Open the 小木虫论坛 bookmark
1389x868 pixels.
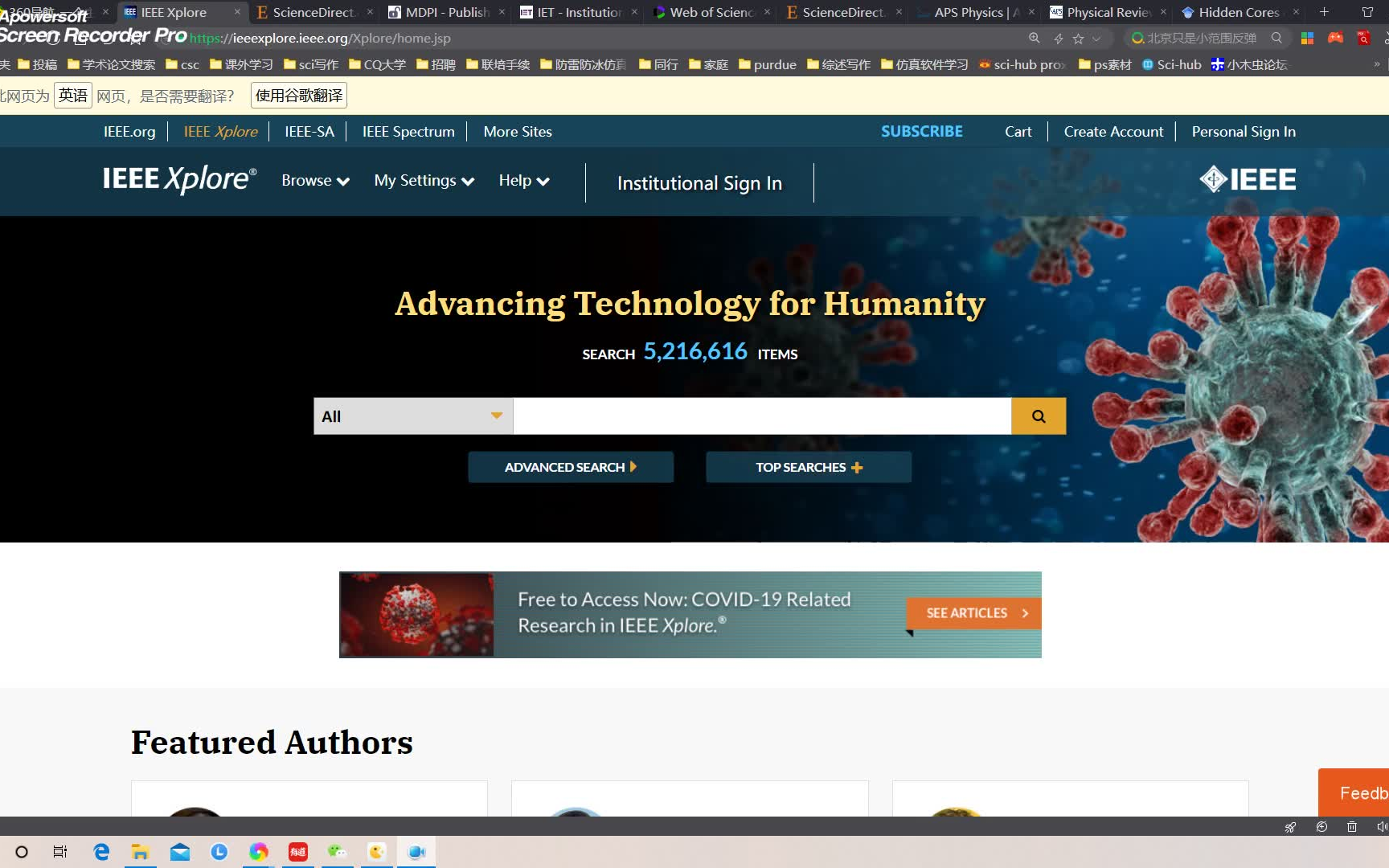[1249, 64]
